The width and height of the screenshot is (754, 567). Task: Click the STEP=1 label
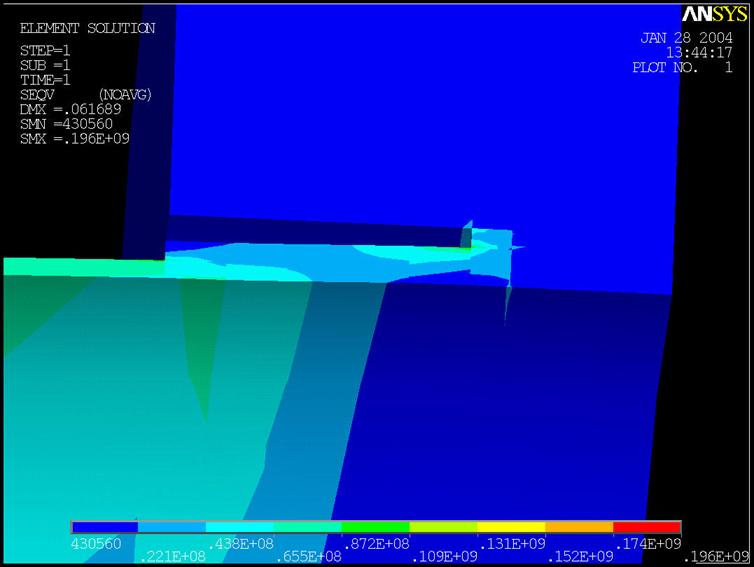tap(45, 50)
